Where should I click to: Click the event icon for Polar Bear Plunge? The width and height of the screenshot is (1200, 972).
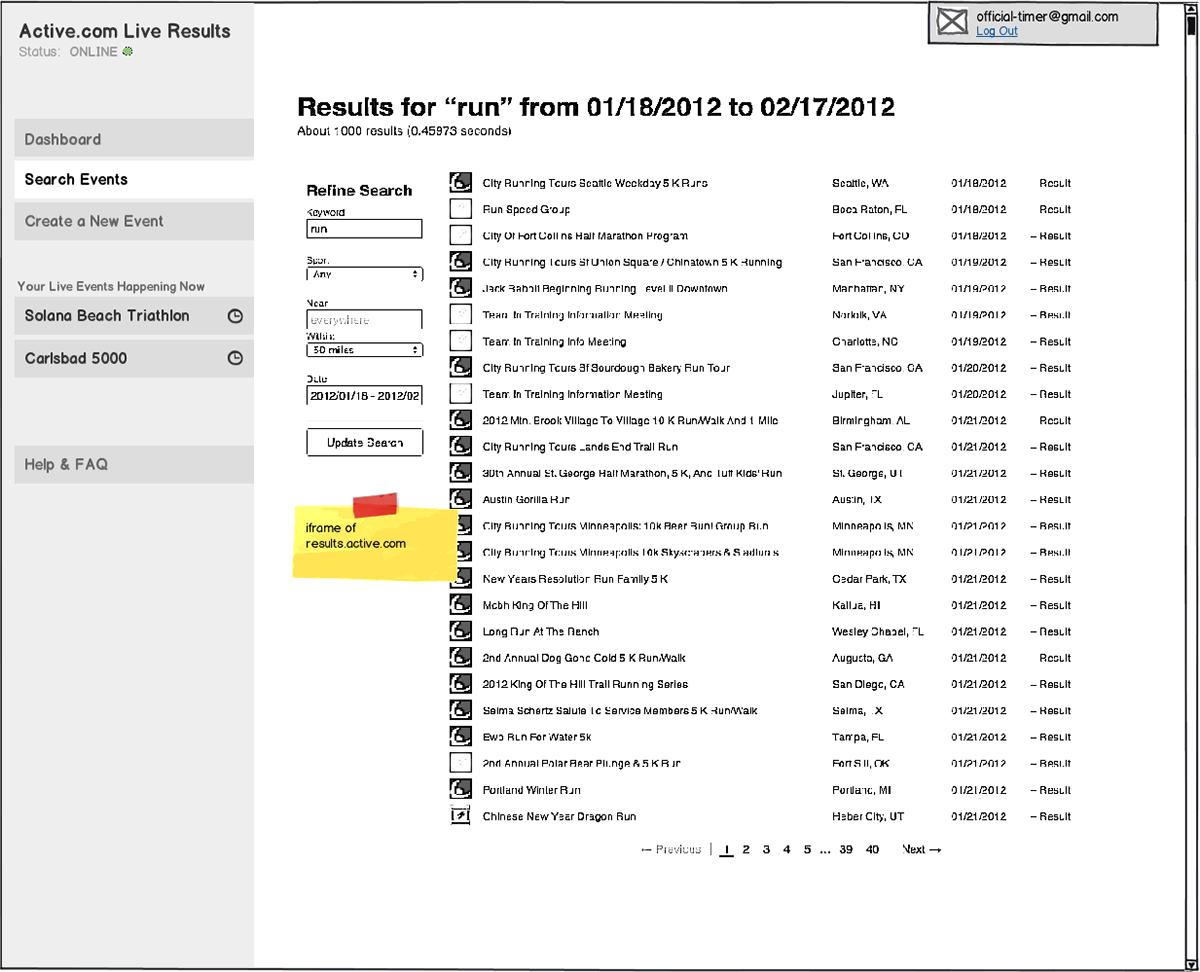[x=460, y=763]
